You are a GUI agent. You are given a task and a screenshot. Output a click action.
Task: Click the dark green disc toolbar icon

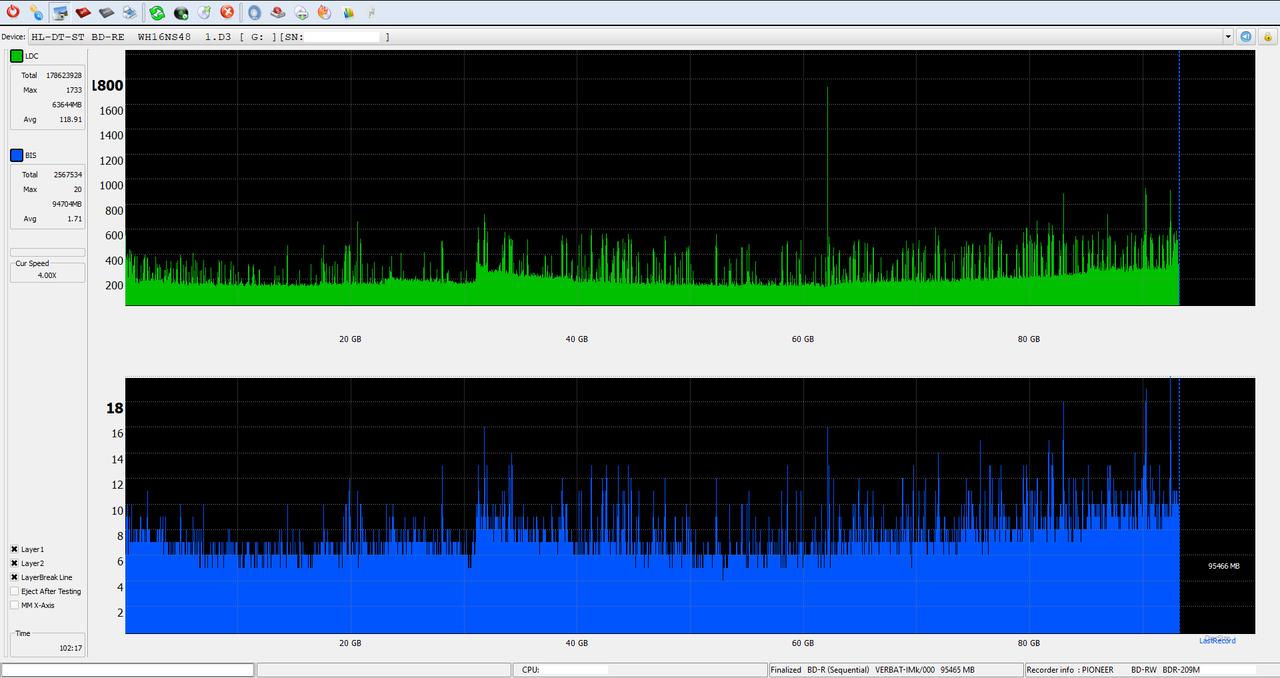pos(181,12)
